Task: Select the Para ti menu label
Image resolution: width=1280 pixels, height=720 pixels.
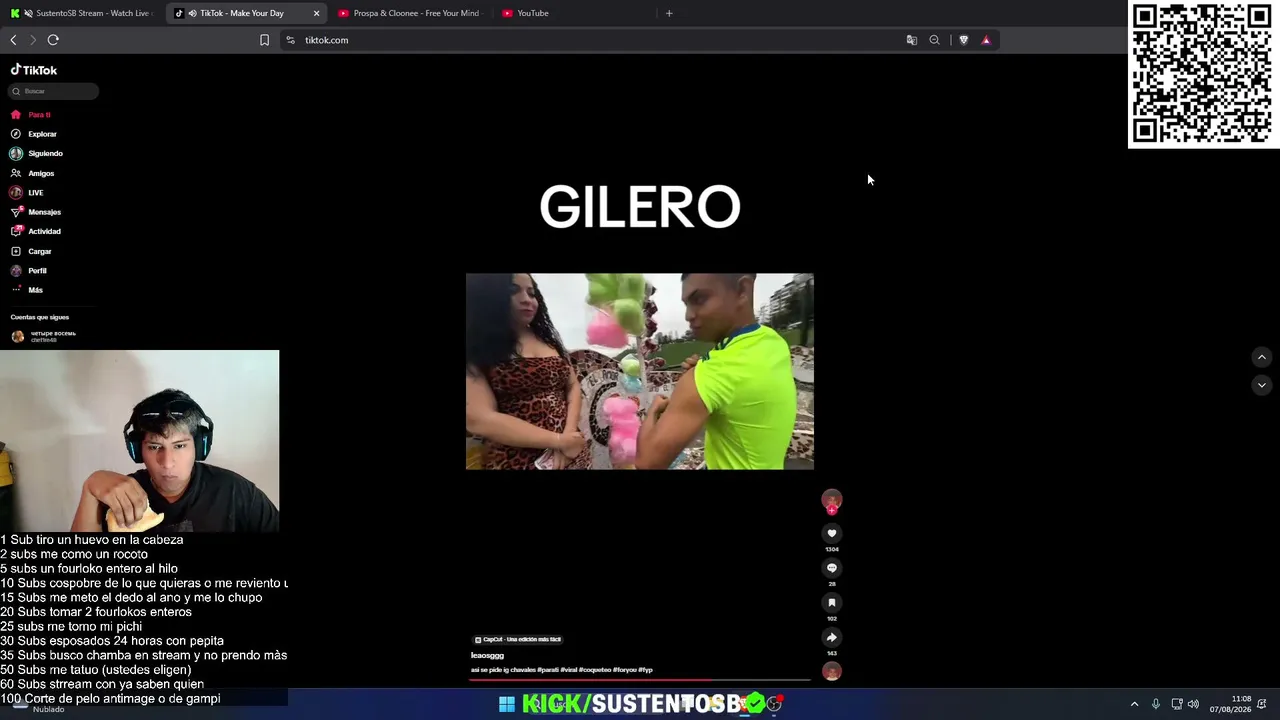Action: pyautogui.click(x=39, y=115)
